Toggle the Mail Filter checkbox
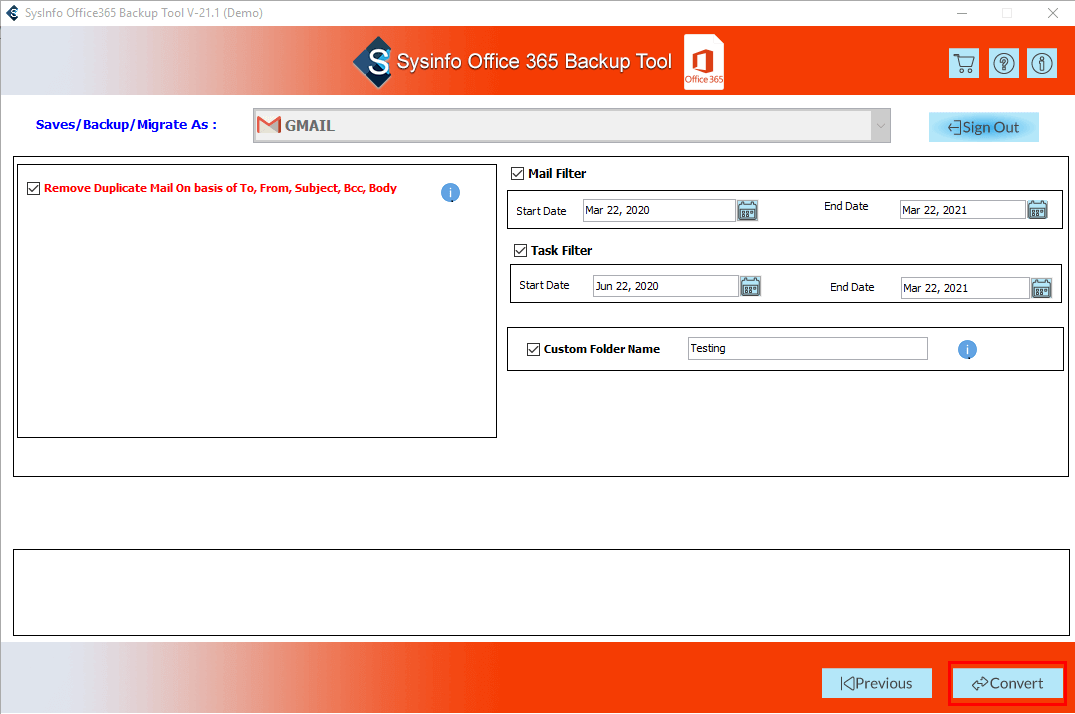The width and height of the screenshot is (1075, 714). (517, 173)
